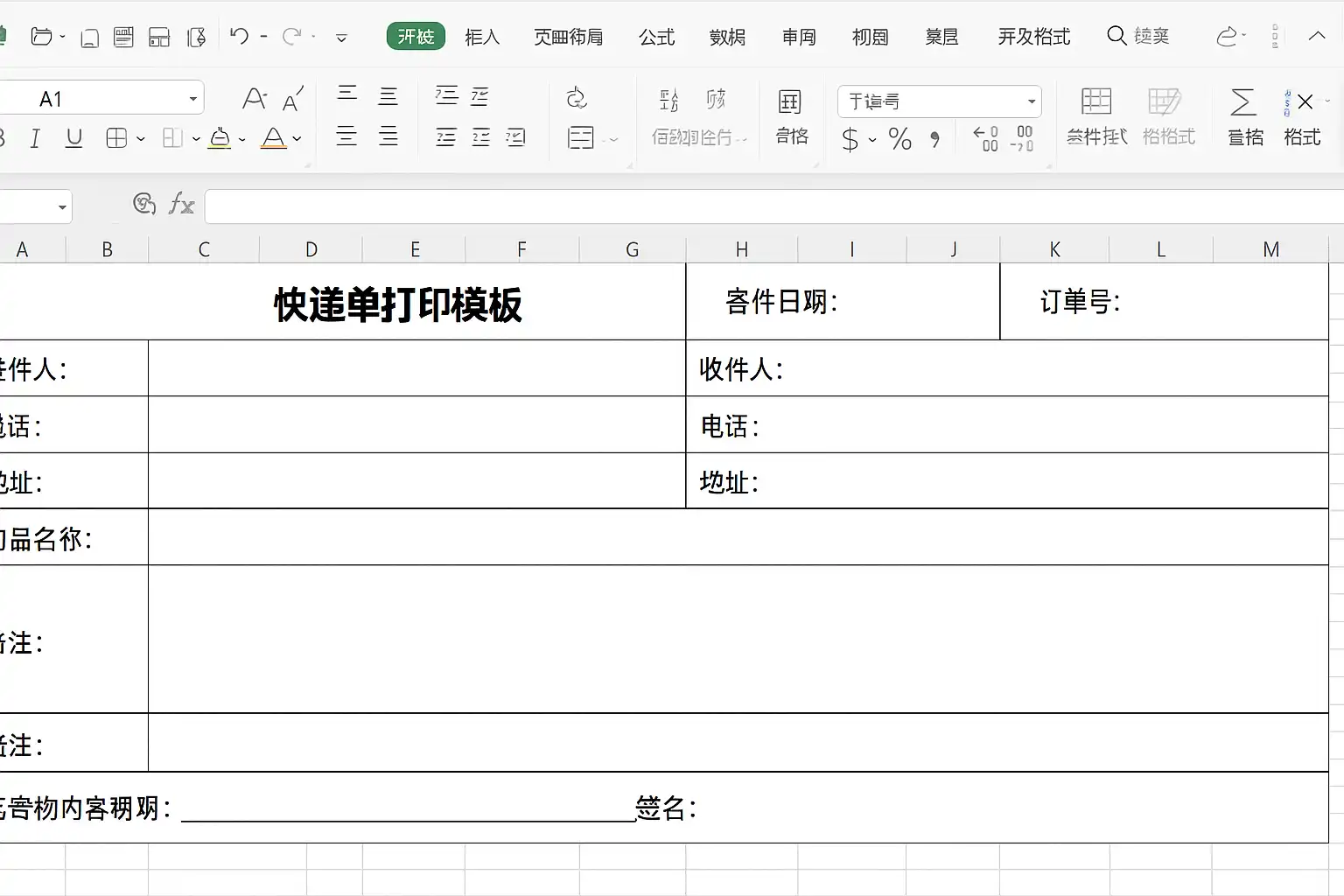Click the Redo arrow icon
This screenshot has width=1344, height=896.
[x=291, y=36]
